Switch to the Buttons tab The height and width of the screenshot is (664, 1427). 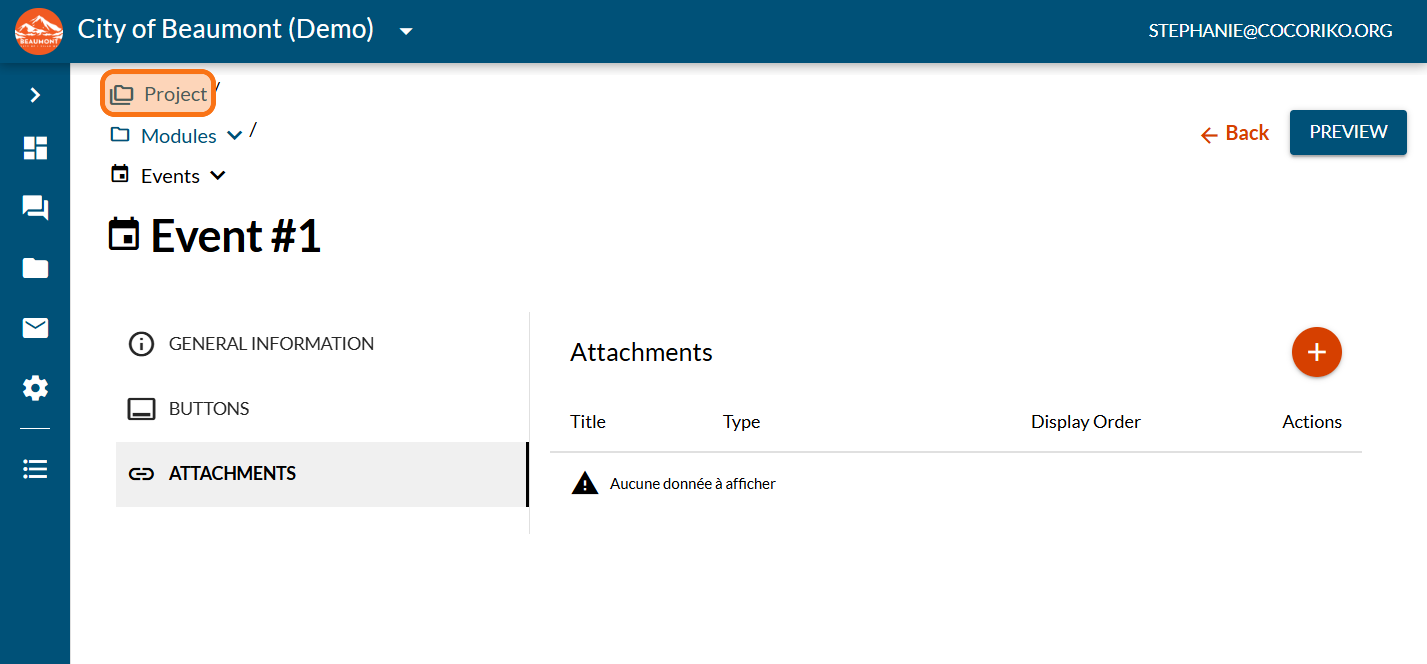tap(209, 409)
